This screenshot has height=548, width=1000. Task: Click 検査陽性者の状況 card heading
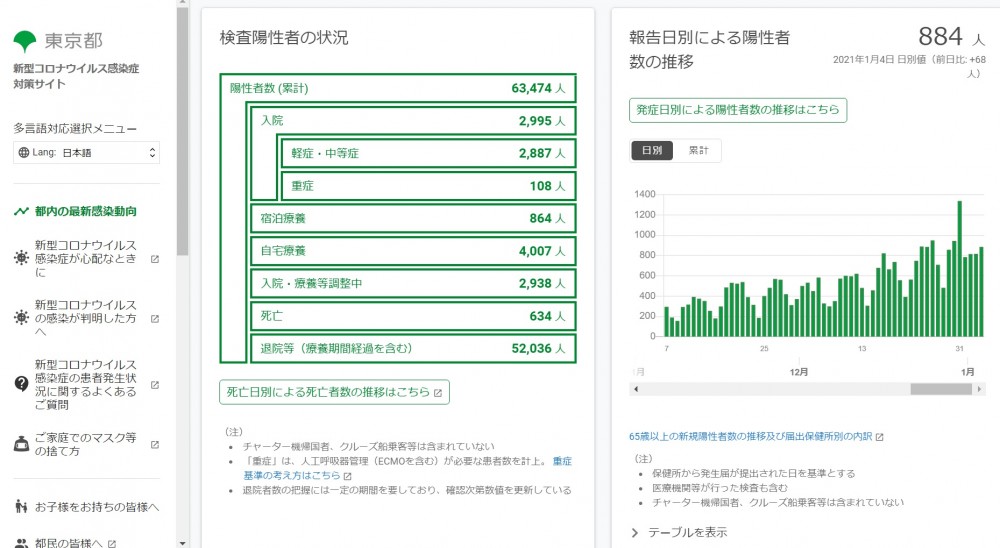284,38
